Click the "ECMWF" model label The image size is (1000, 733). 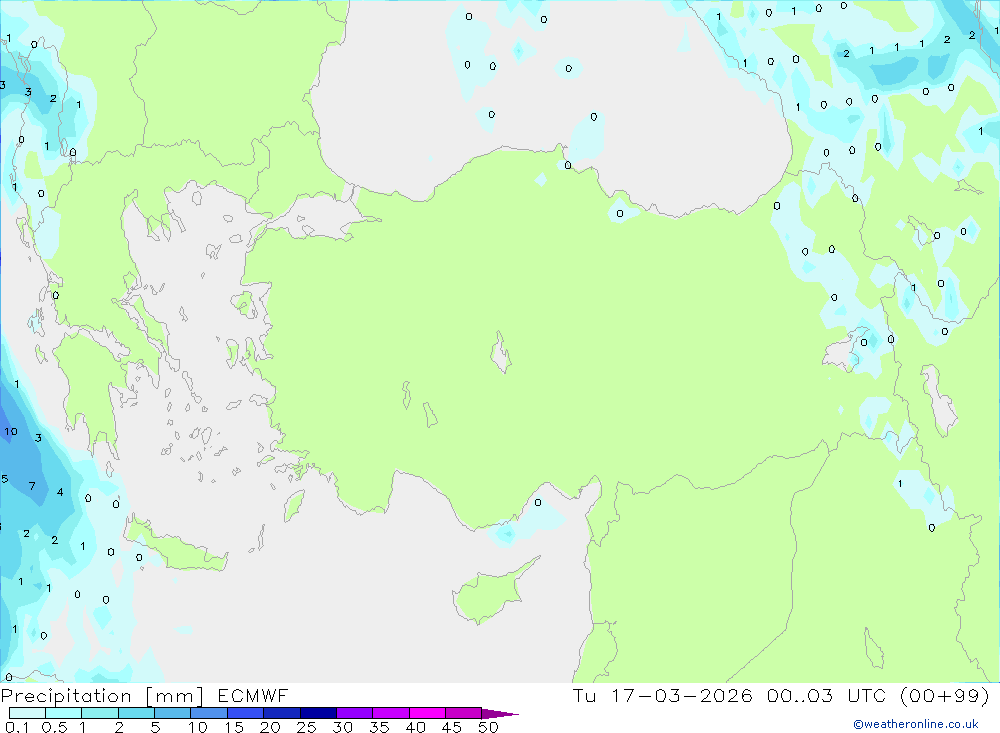[253, 695]
